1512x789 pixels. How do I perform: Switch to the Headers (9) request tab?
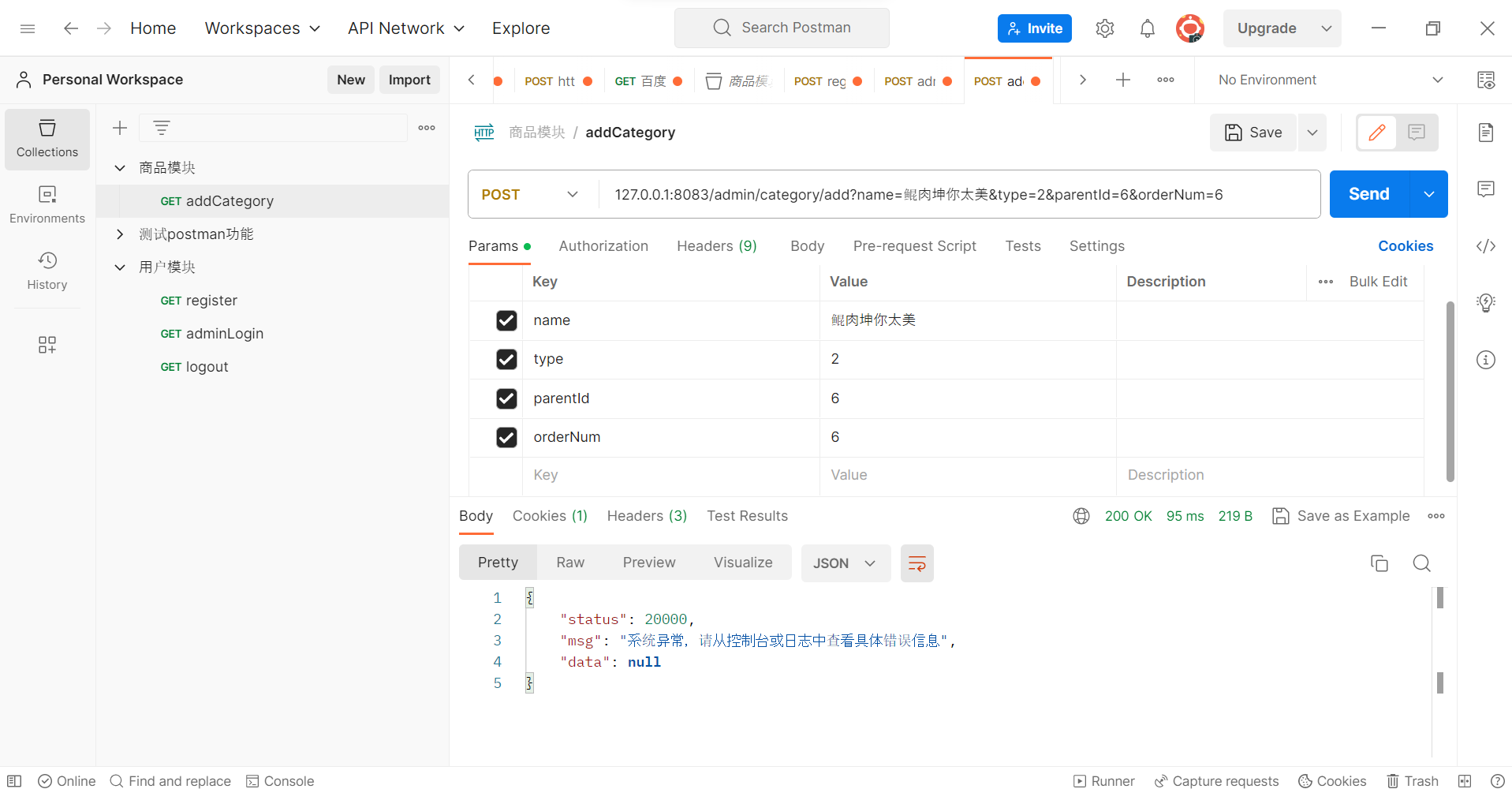pyautogui.click(x=717, y=246)
